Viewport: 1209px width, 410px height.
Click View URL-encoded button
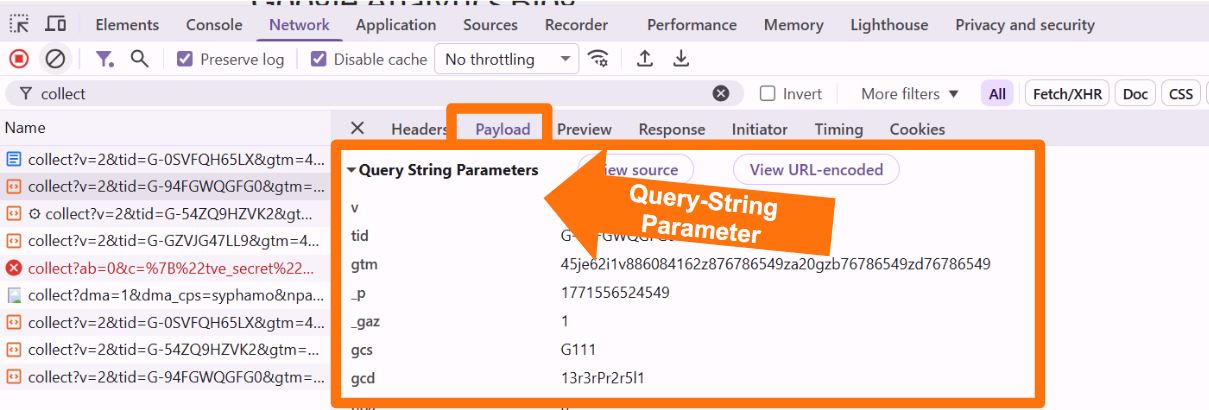[816, 169]
